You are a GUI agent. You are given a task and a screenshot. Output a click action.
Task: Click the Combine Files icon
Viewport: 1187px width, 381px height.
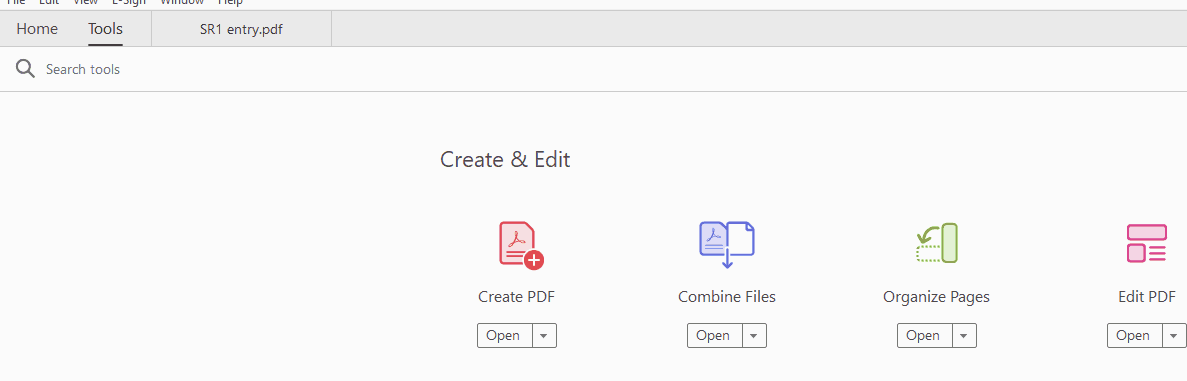pos(727,245)
